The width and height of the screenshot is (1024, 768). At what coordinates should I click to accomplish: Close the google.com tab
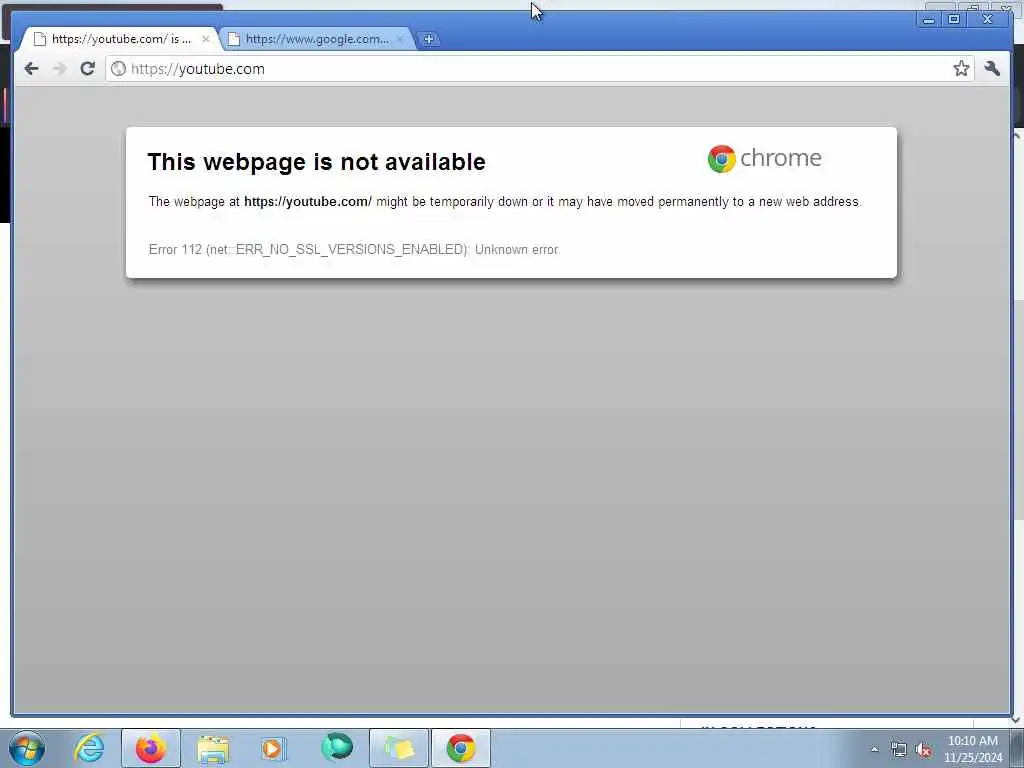pos(400,39)
